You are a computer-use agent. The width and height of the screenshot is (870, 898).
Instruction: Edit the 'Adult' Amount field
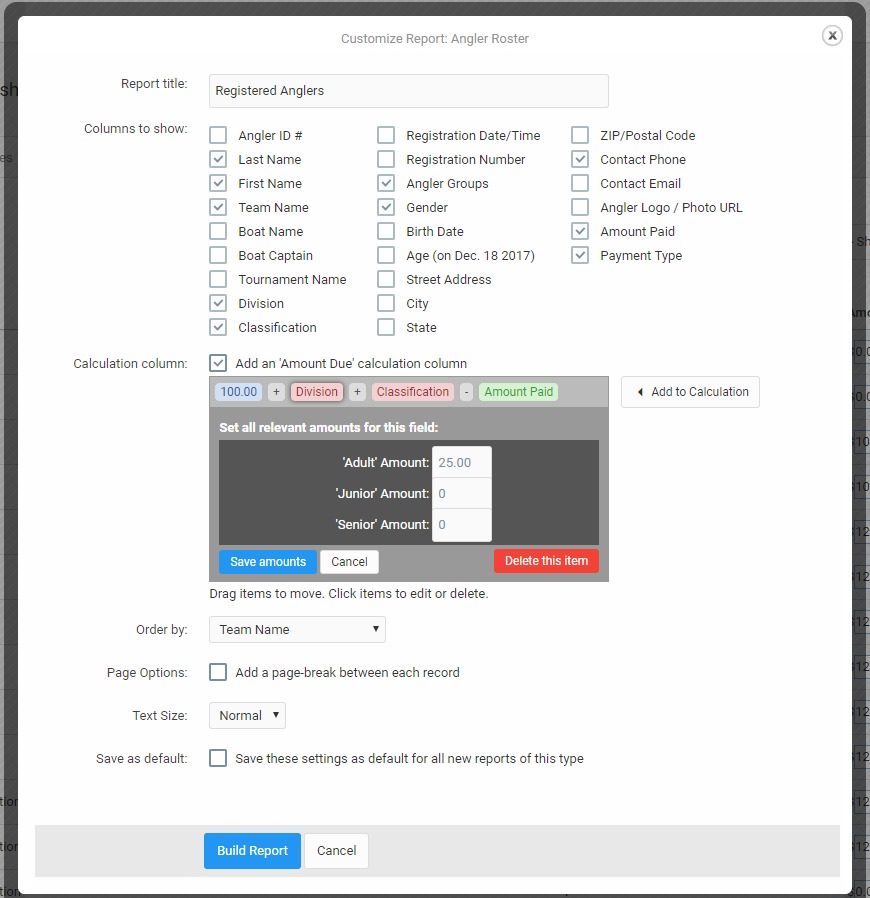462,462
